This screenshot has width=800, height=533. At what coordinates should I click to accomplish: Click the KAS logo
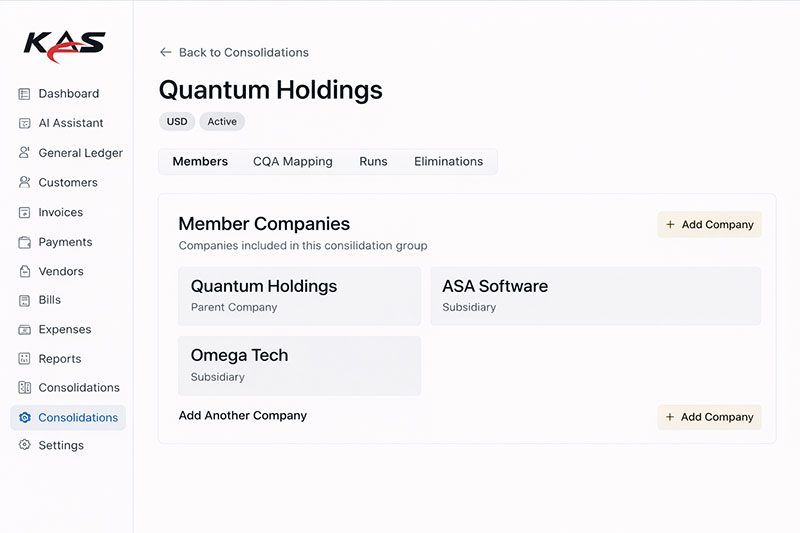tap(64, 45)
